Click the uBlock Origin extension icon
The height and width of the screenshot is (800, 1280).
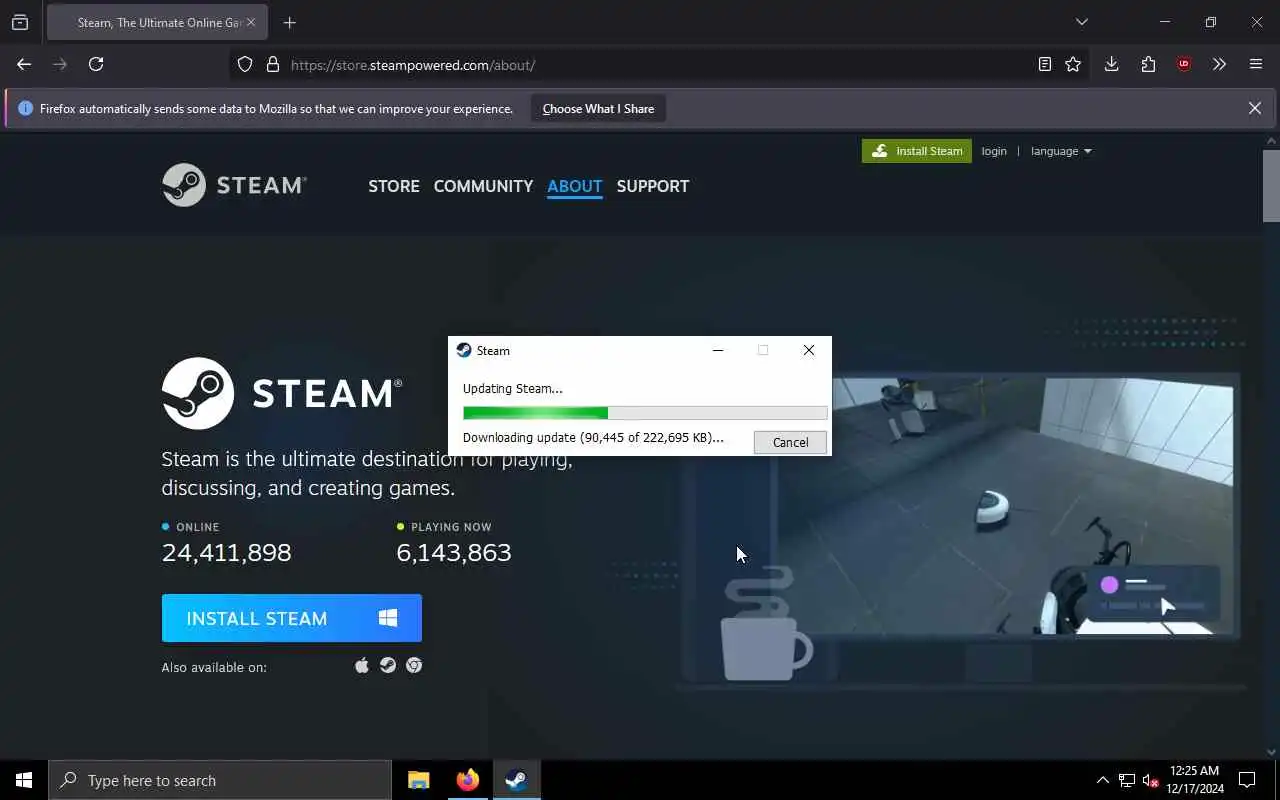coord(1184,64)
